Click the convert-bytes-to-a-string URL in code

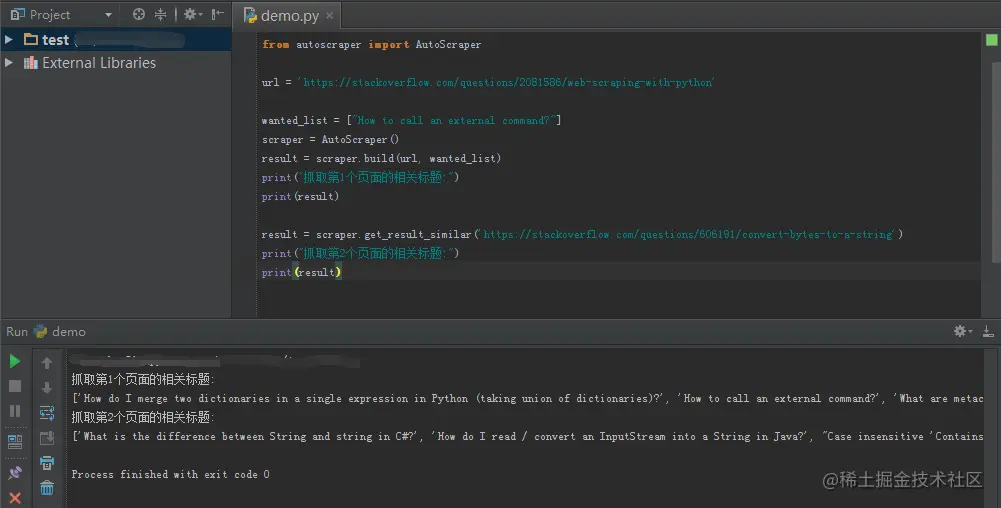(689, 234)
